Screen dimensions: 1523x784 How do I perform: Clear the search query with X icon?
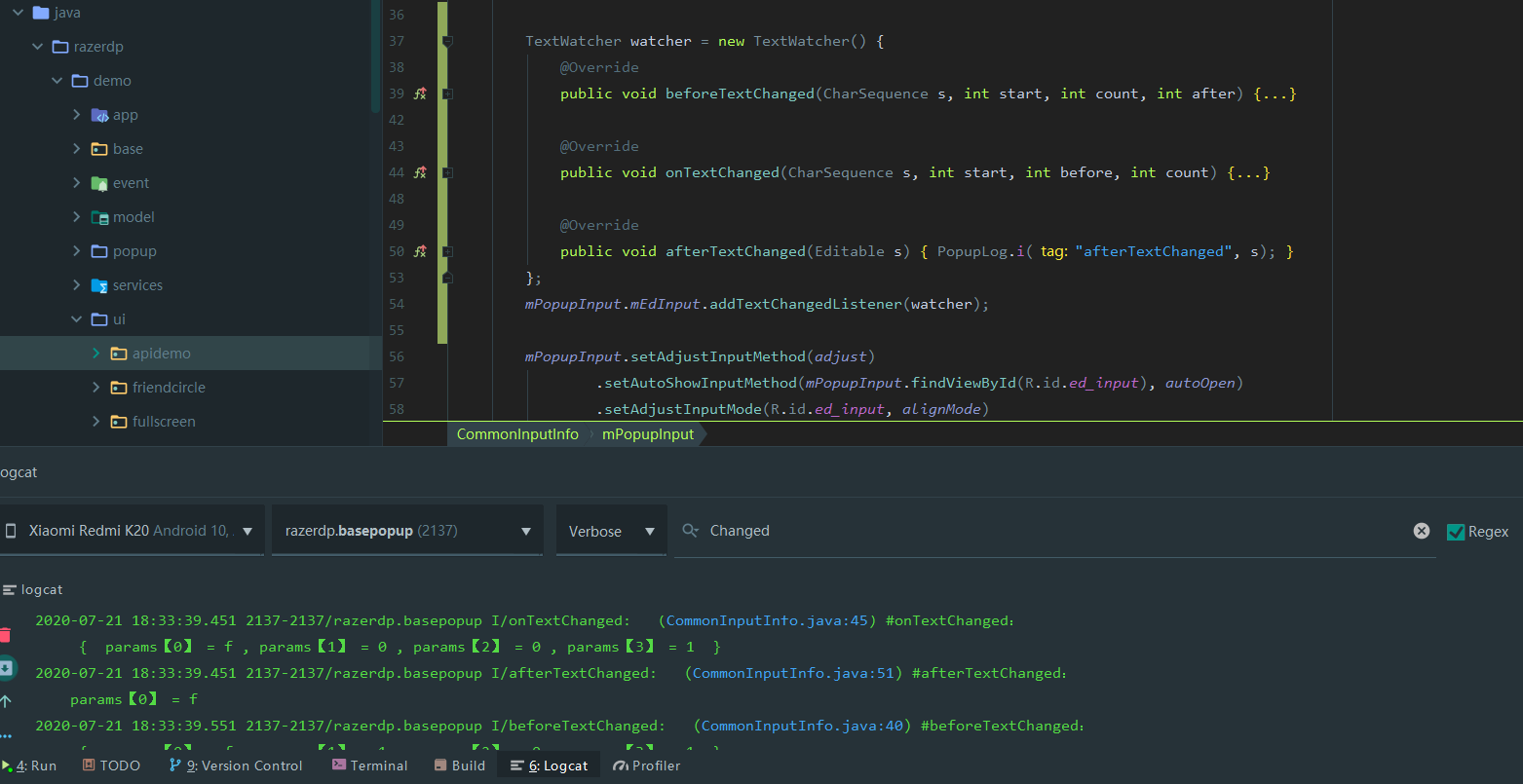1421,531
